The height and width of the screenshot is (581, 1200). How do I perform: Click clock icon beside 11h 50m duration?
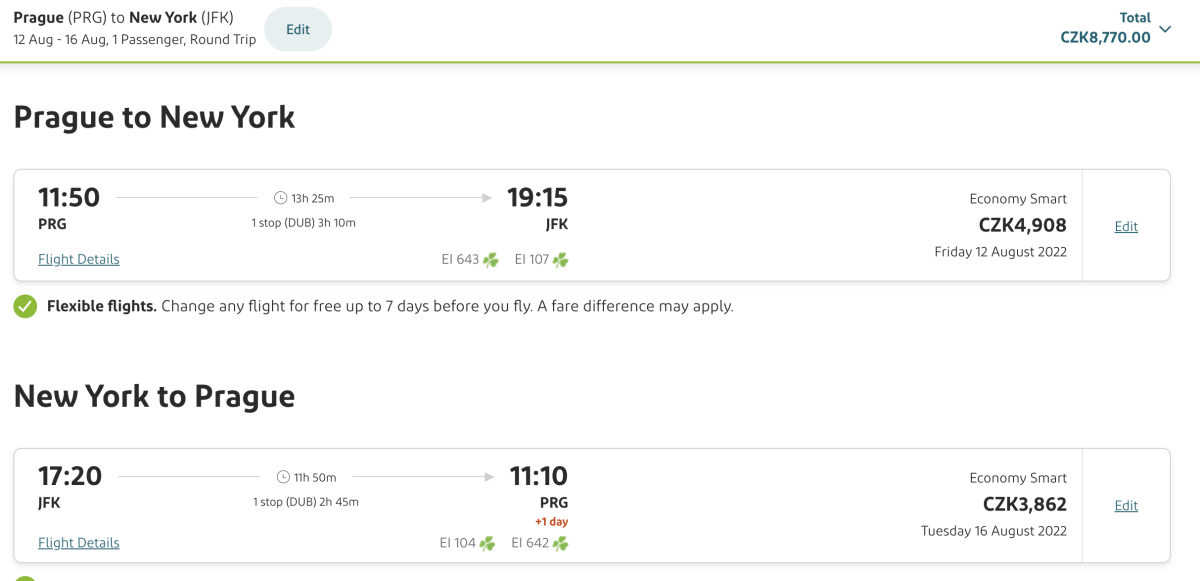[283, 477]
